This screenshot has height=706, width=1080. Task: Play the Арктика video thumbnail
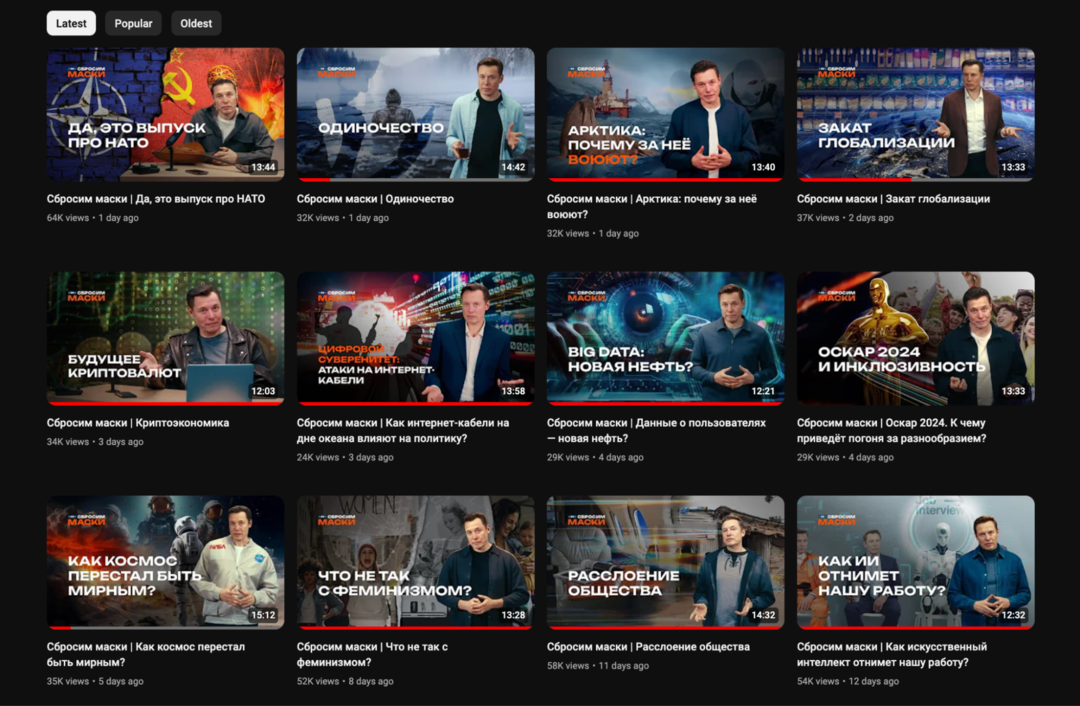coord(665,113)
